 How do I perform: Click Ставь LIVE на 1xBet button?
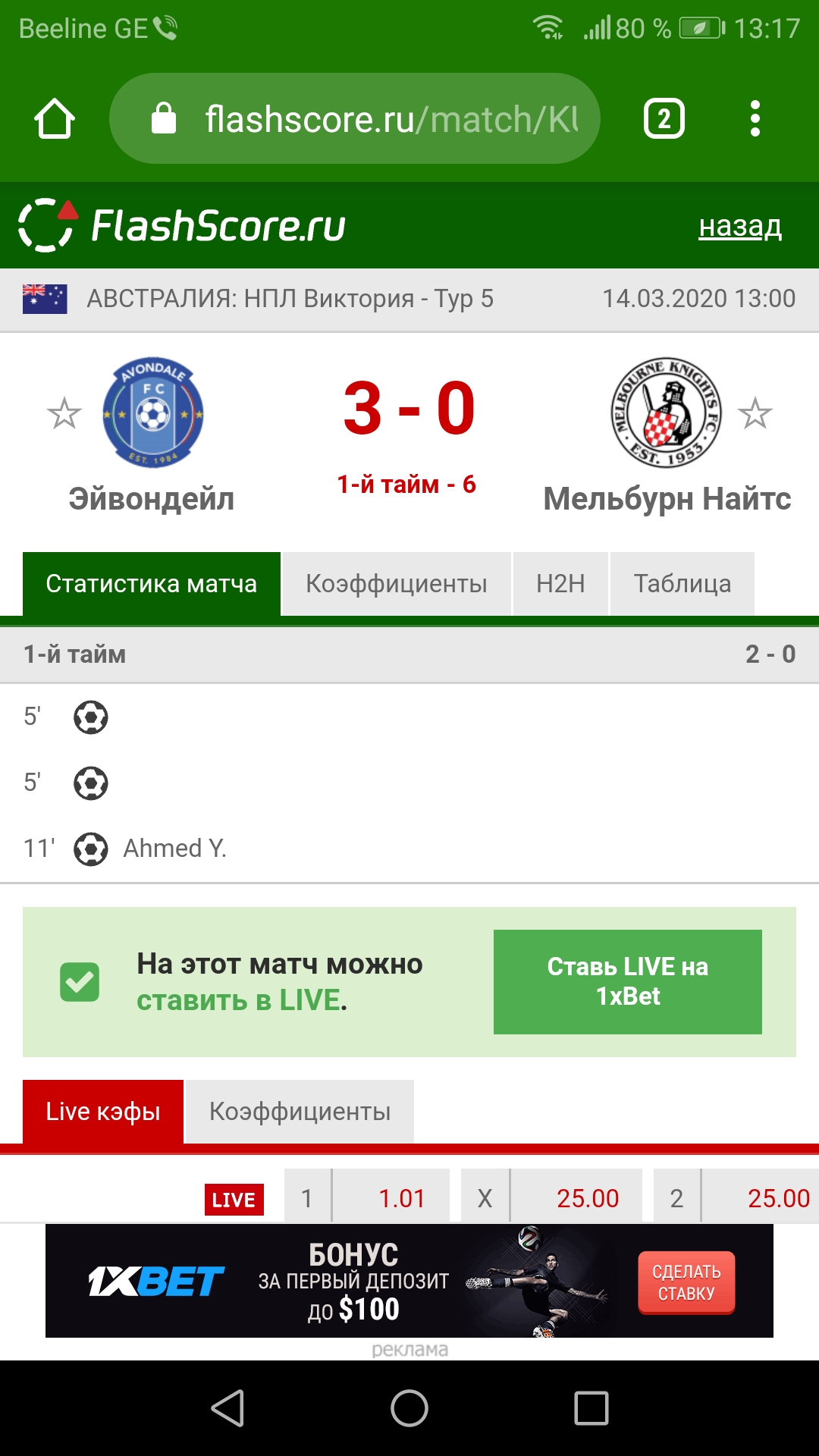point(628,982)
